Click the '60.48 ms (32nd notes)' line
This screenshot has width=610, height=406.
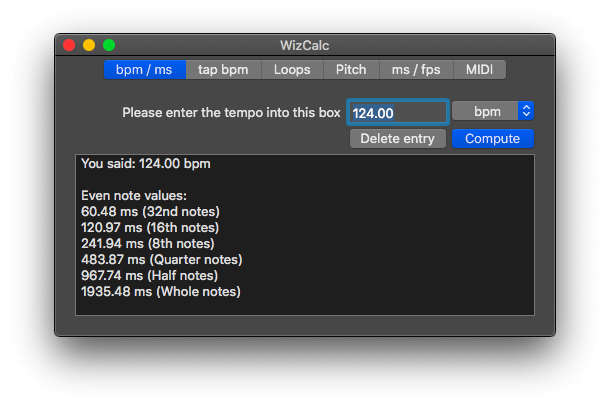pos(150,212)
